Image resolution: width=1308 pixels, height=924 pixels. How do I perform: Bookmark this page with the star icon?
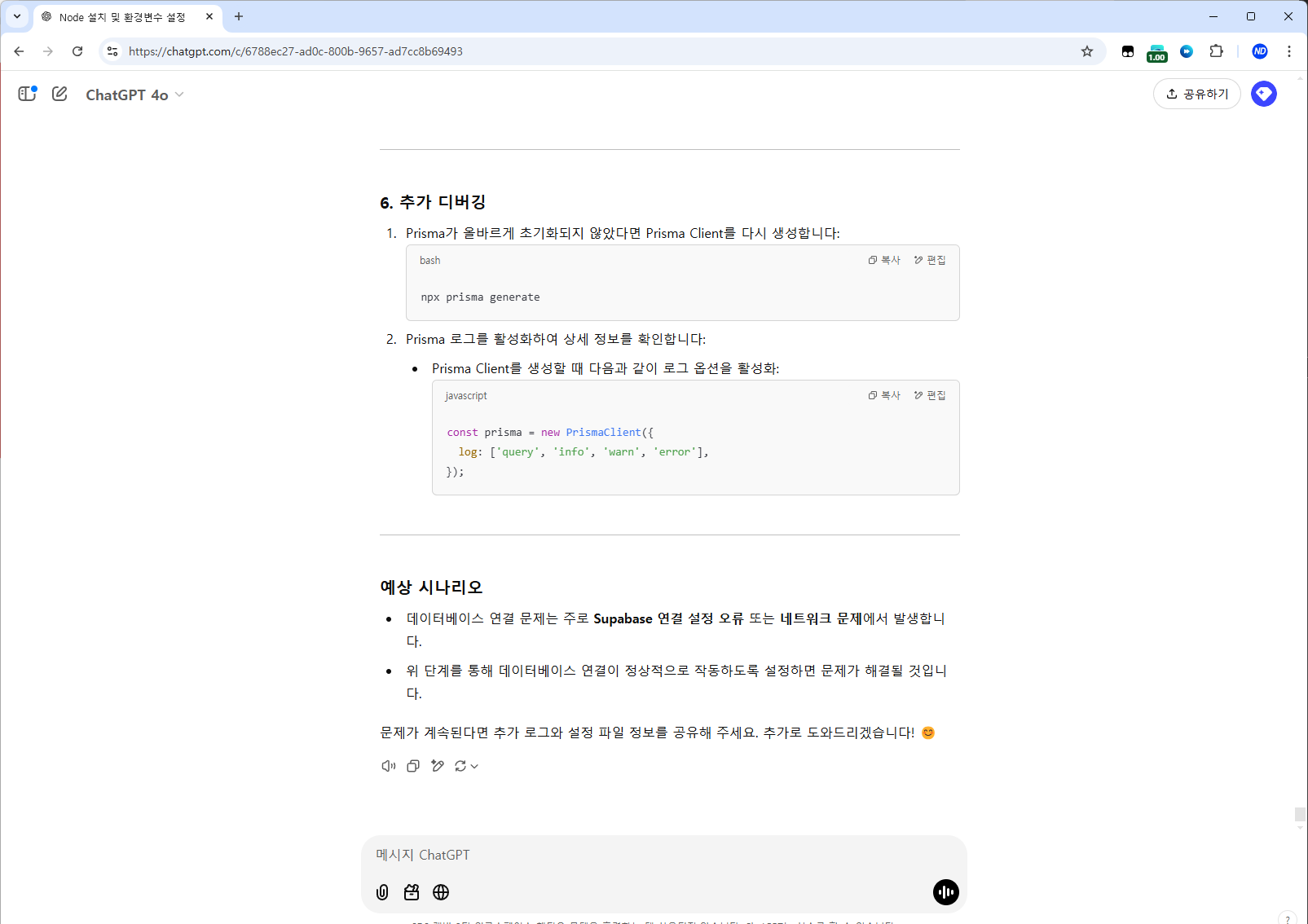[x=1087, y=51]
